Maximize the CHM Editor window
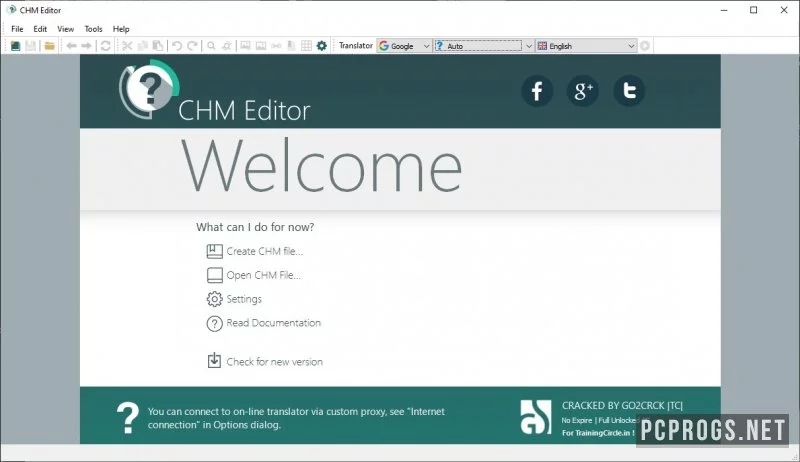800x462 pixels. point(753,10)
